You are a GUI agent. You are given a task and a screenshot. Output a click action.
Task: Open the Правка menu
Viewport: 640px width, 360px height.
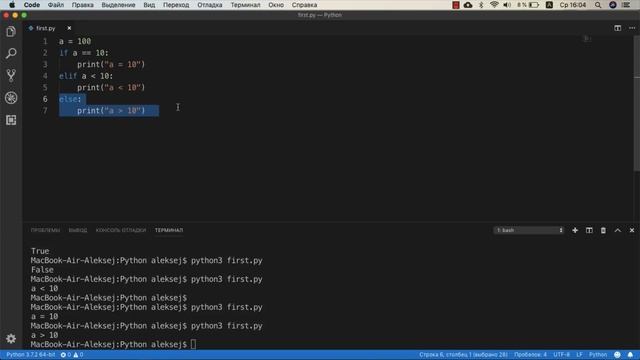coord(82,5)
